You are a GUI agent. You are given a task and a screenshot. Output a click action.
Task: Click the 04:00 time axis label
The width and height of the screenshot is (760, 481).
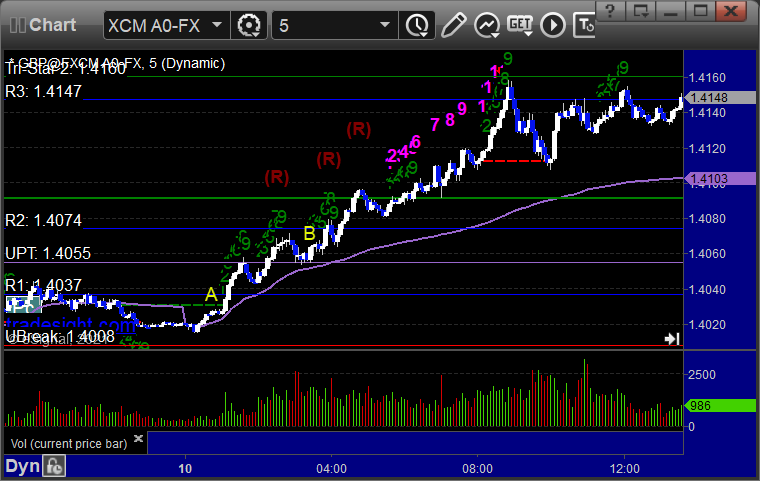coord(332,469)
